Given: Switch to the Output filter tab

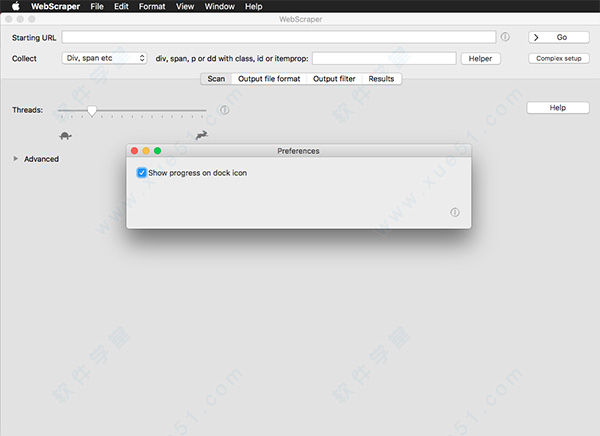Looking at the screenshot, I should click(334, 79).
